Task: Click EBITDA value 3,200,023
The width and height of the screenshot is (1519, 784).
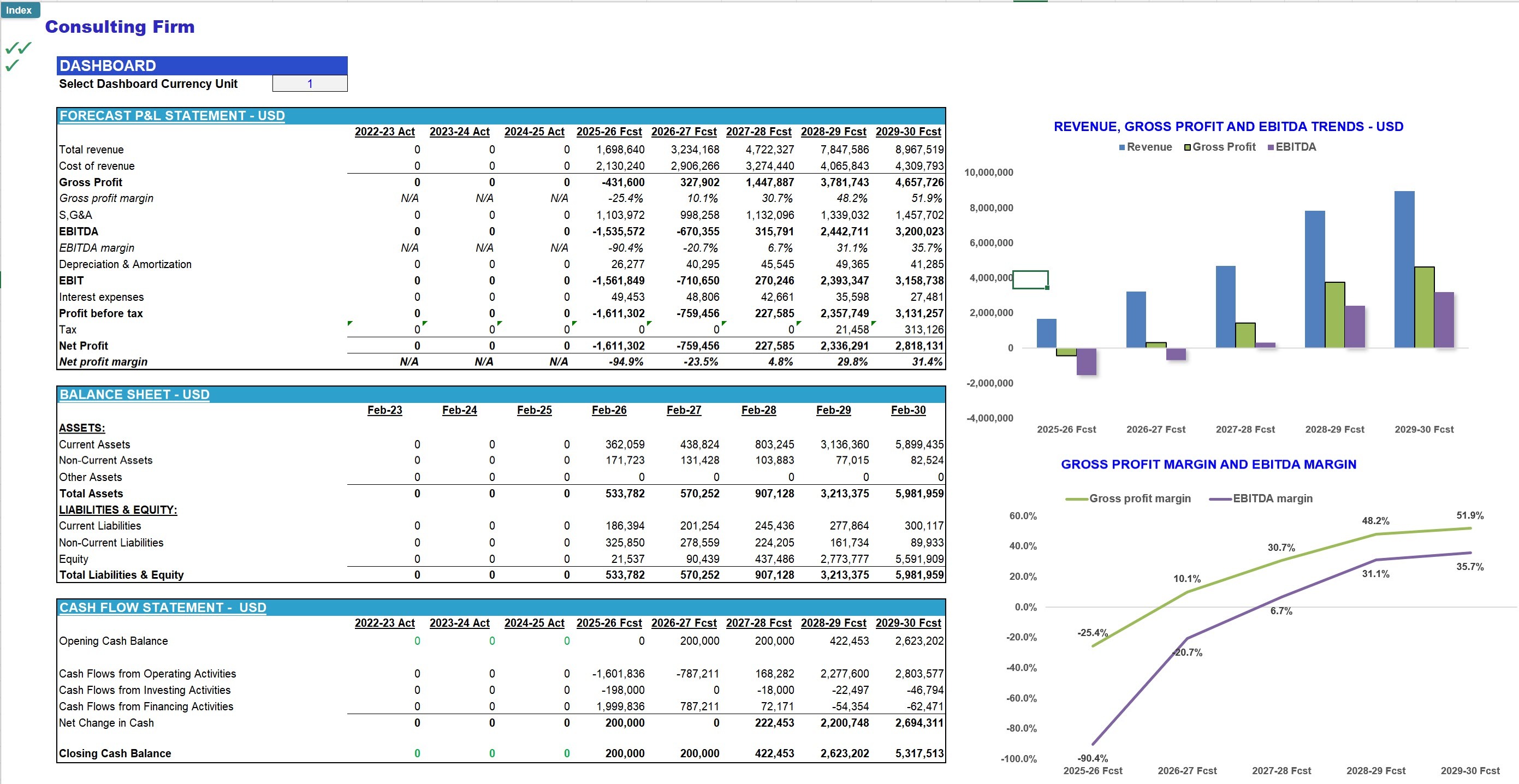Action: click(919, 231)
